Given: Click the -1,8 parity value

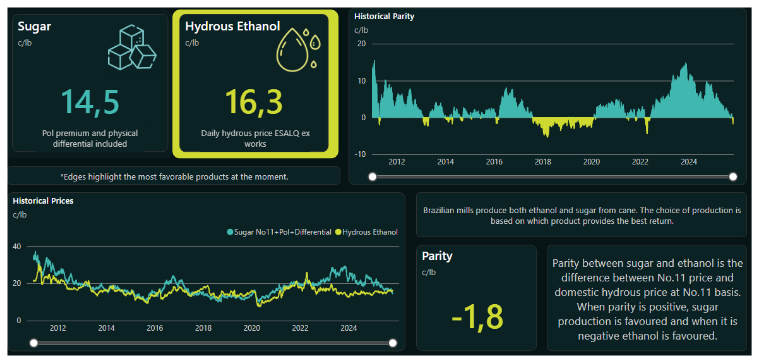Looking at the screenshot, I should (x=477, y=316).
